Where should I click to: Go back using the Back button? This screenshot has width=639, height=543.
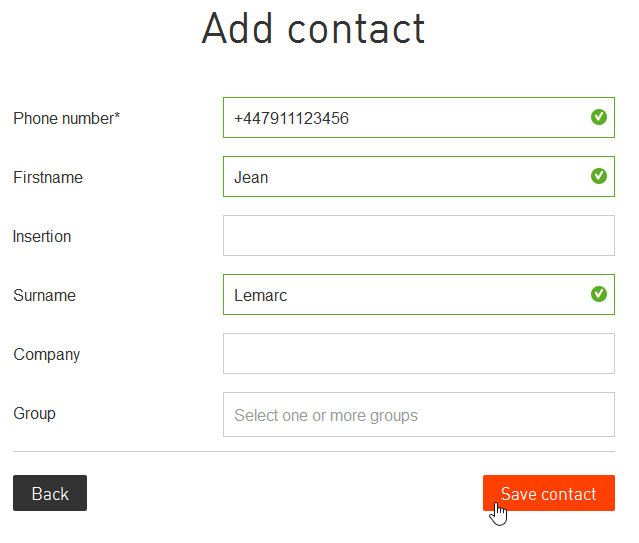50,493
